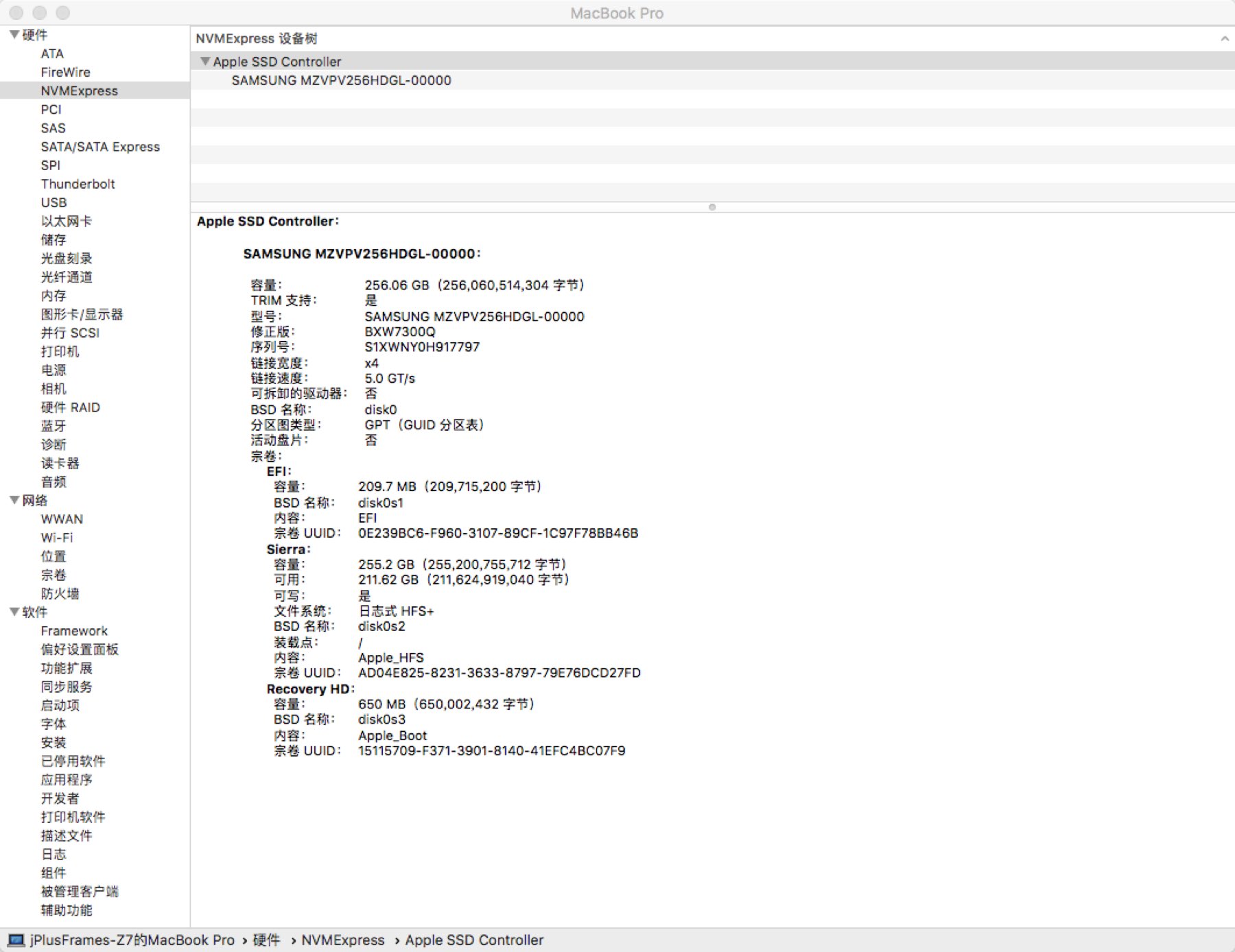
Task: Select 打印机软件 in the sidebar
Action: point(73,817)
